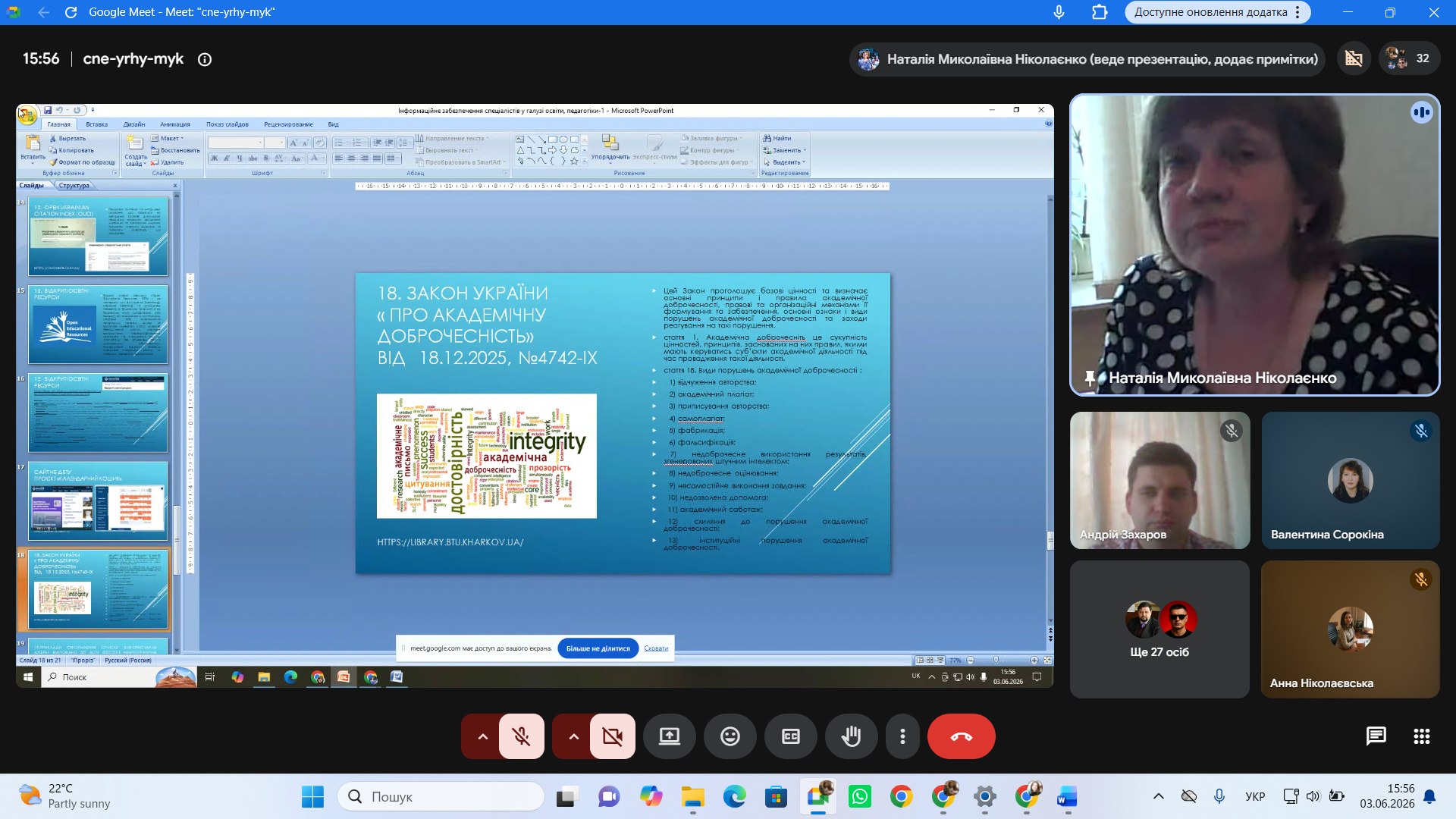Expand 'Макет' layout dropdown in shared PowerPoint

point(168,138)
